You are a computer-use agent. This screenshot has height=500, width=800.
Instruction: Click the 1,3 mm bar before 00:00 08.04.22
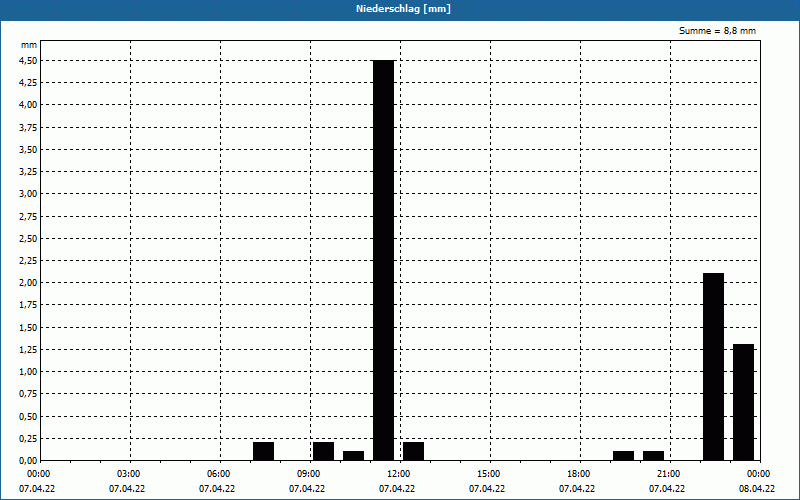click(x=743, y=402)
